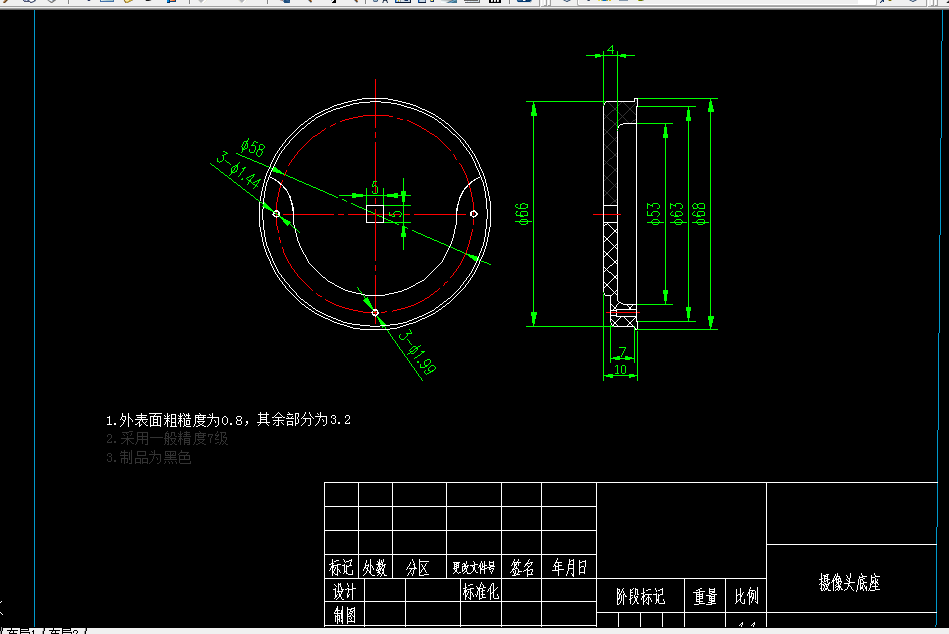Click the '重量' title block label
949x634 pixels.
704,597
